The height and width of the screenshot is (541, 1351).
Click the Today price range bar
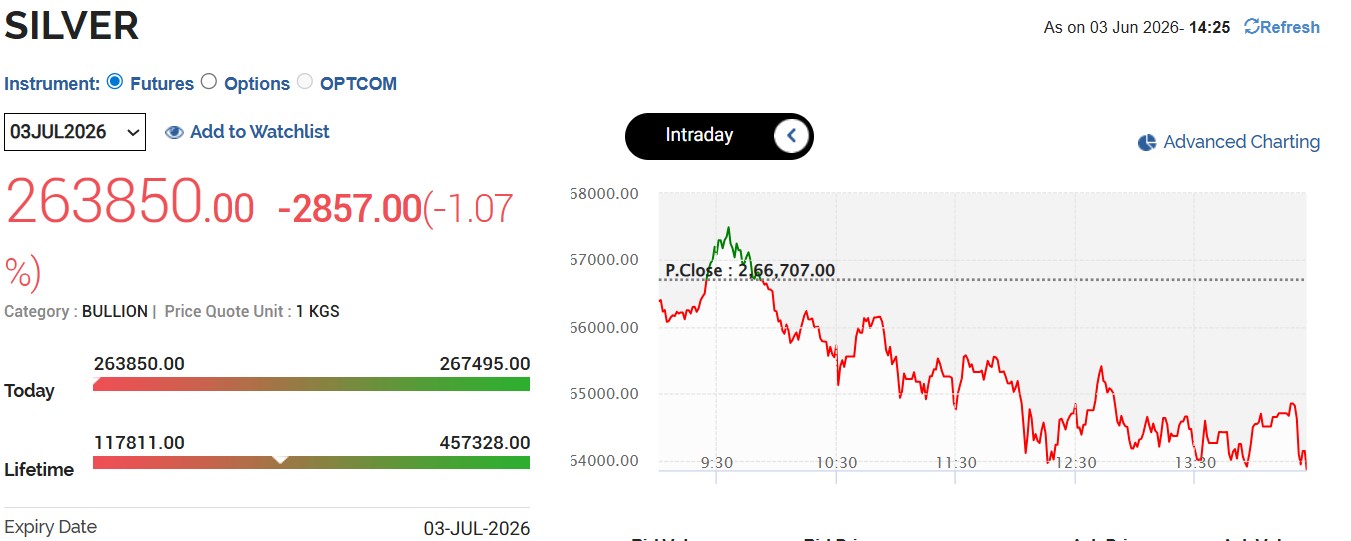[x=312, y=384]
